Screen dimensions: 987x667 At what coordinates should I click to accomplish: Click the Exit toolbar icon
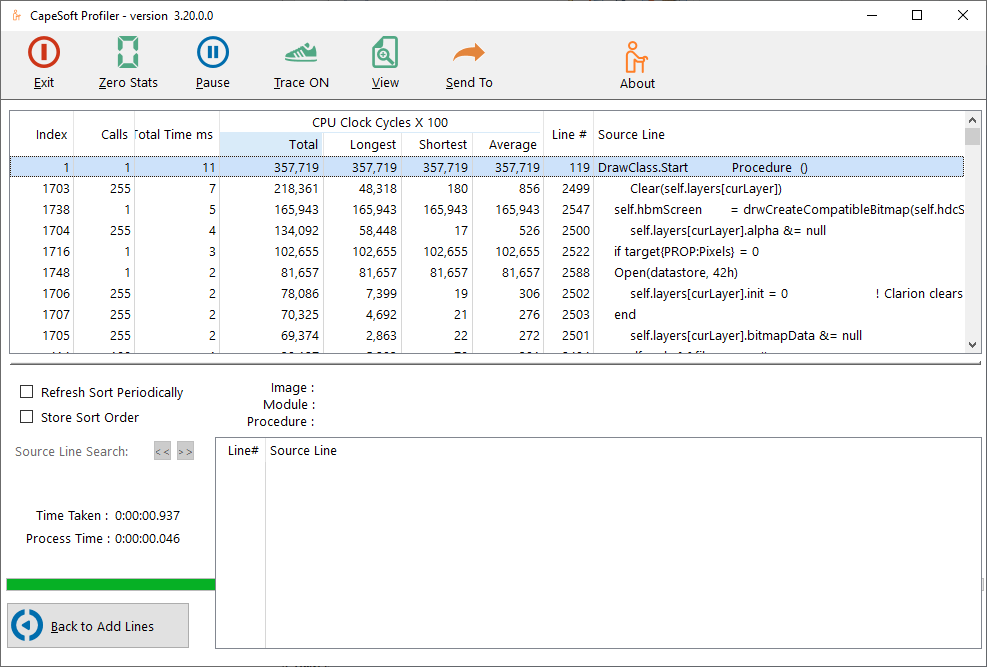44,53
